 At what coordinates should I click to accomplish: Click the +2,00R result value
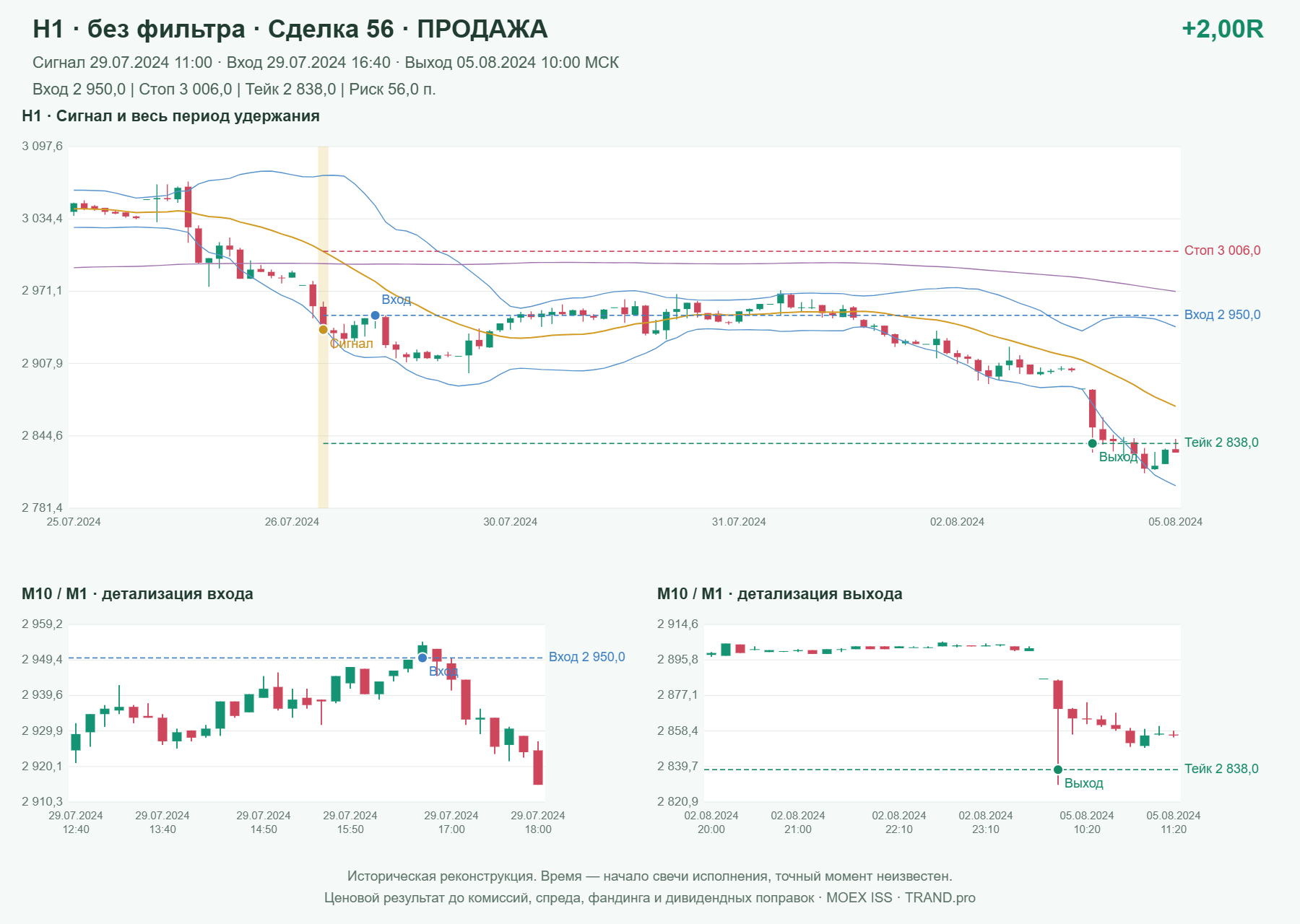tap(1222, 29)
